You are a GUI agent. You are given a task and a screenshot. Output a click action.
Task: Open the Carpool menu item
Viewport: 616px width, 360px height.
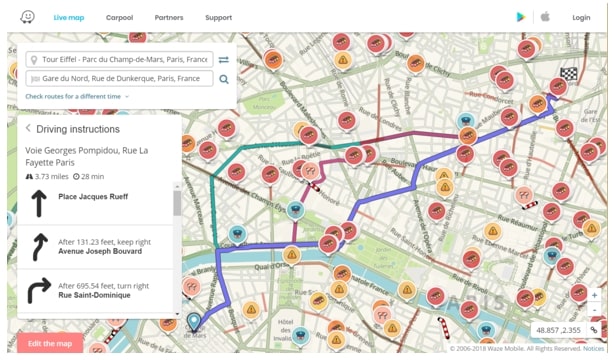tap(119, 17)
